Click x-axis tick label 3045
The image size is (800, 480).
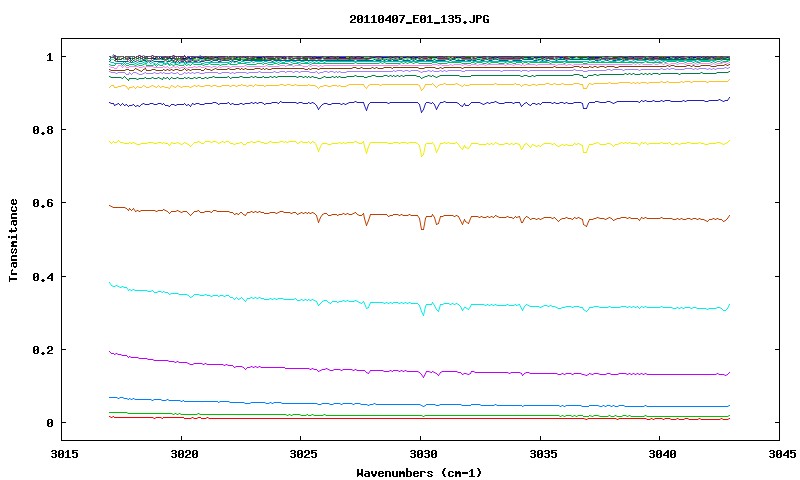pos(781,454)
